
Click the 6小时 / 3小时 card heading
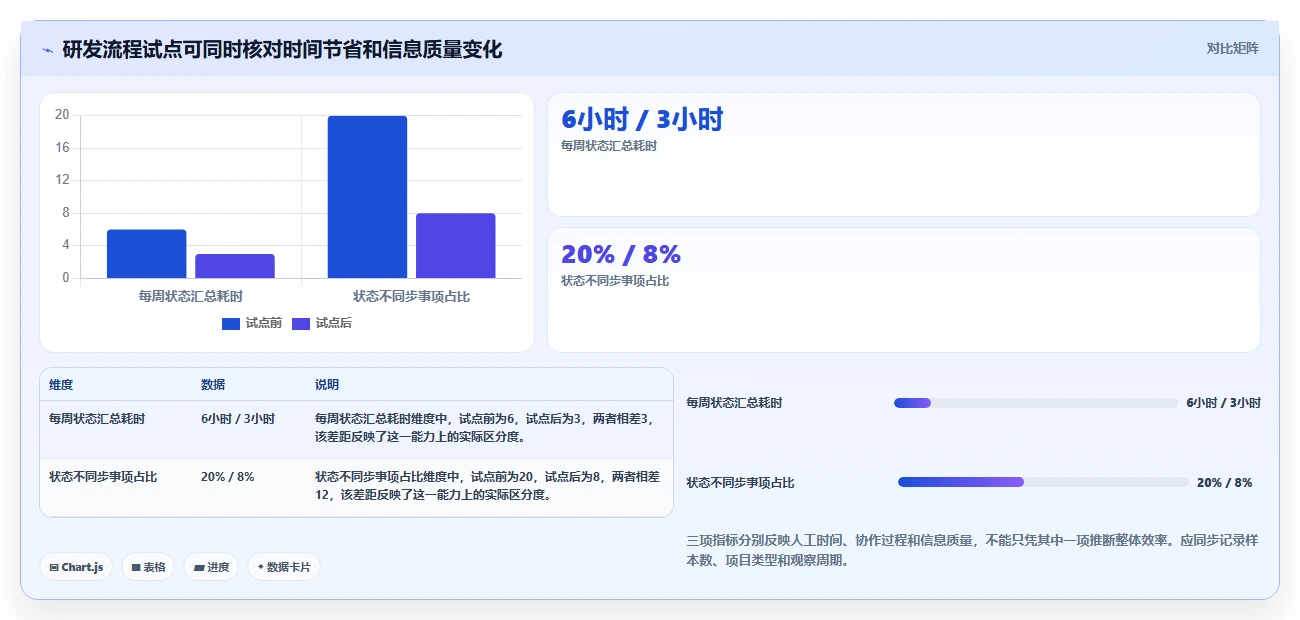pos(642,120)
